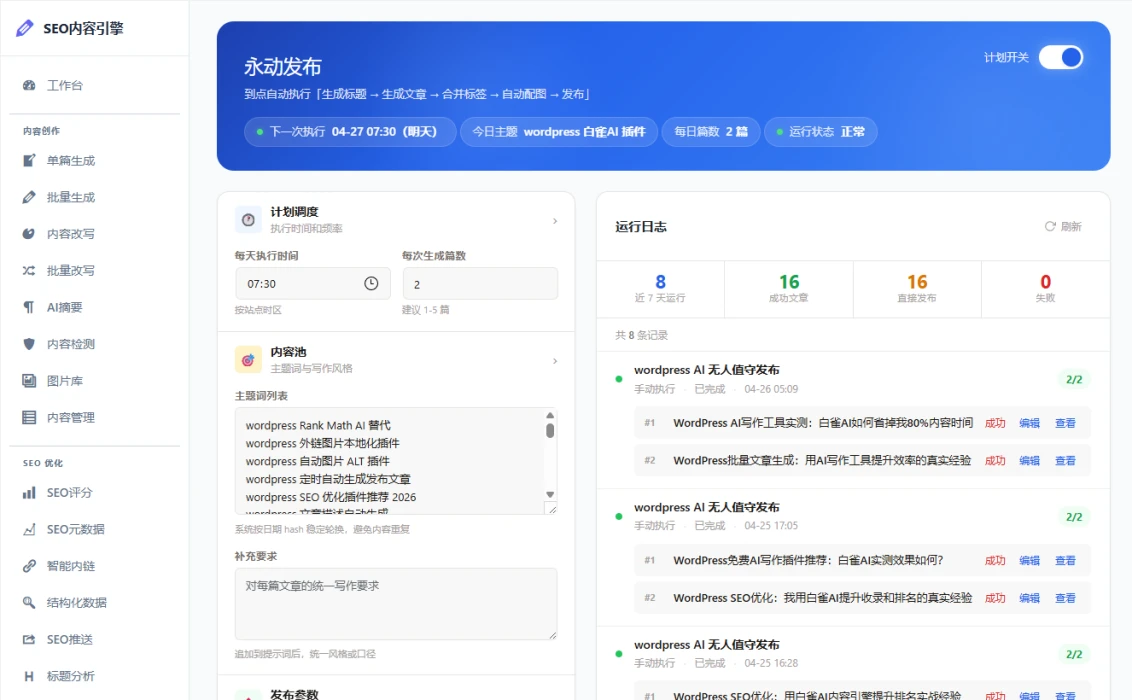
Task: Click topic line wordpress 自动图片 ALT 插件
Action: point(317,461)
